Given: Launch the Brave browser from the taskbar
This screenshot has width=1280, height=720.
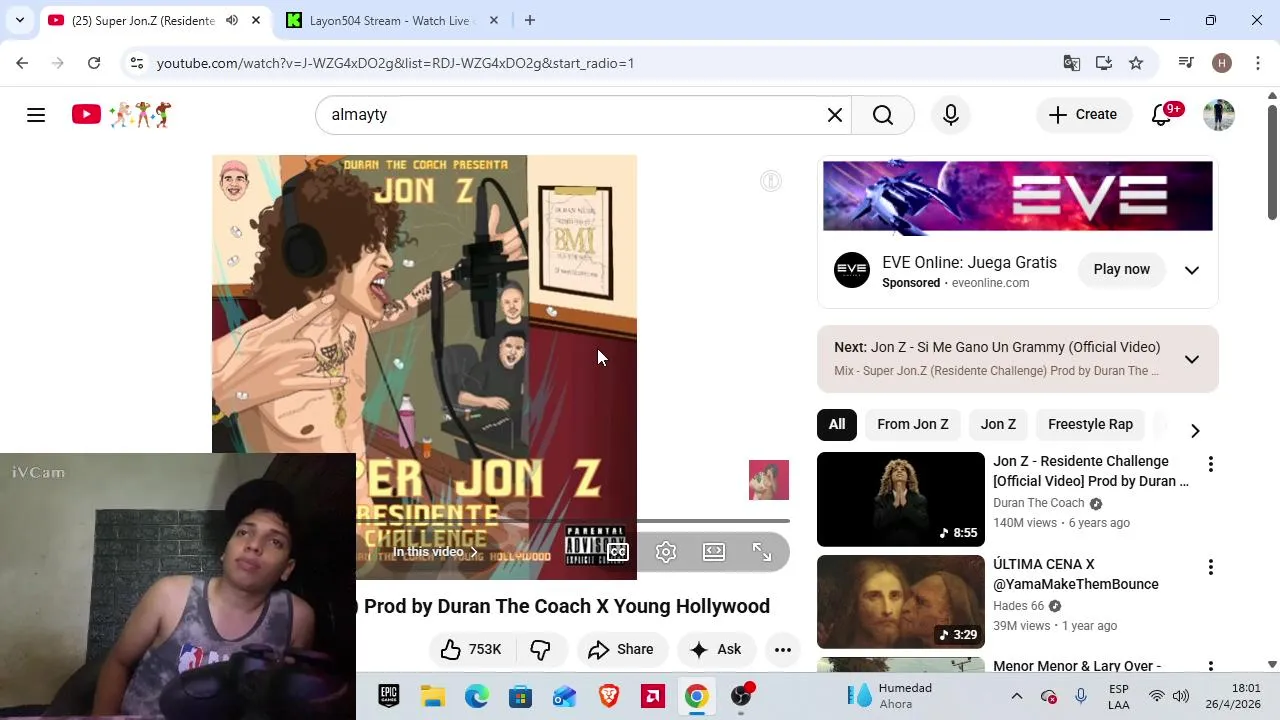Looking at the screenshot, I should click(x=609, y=696).
